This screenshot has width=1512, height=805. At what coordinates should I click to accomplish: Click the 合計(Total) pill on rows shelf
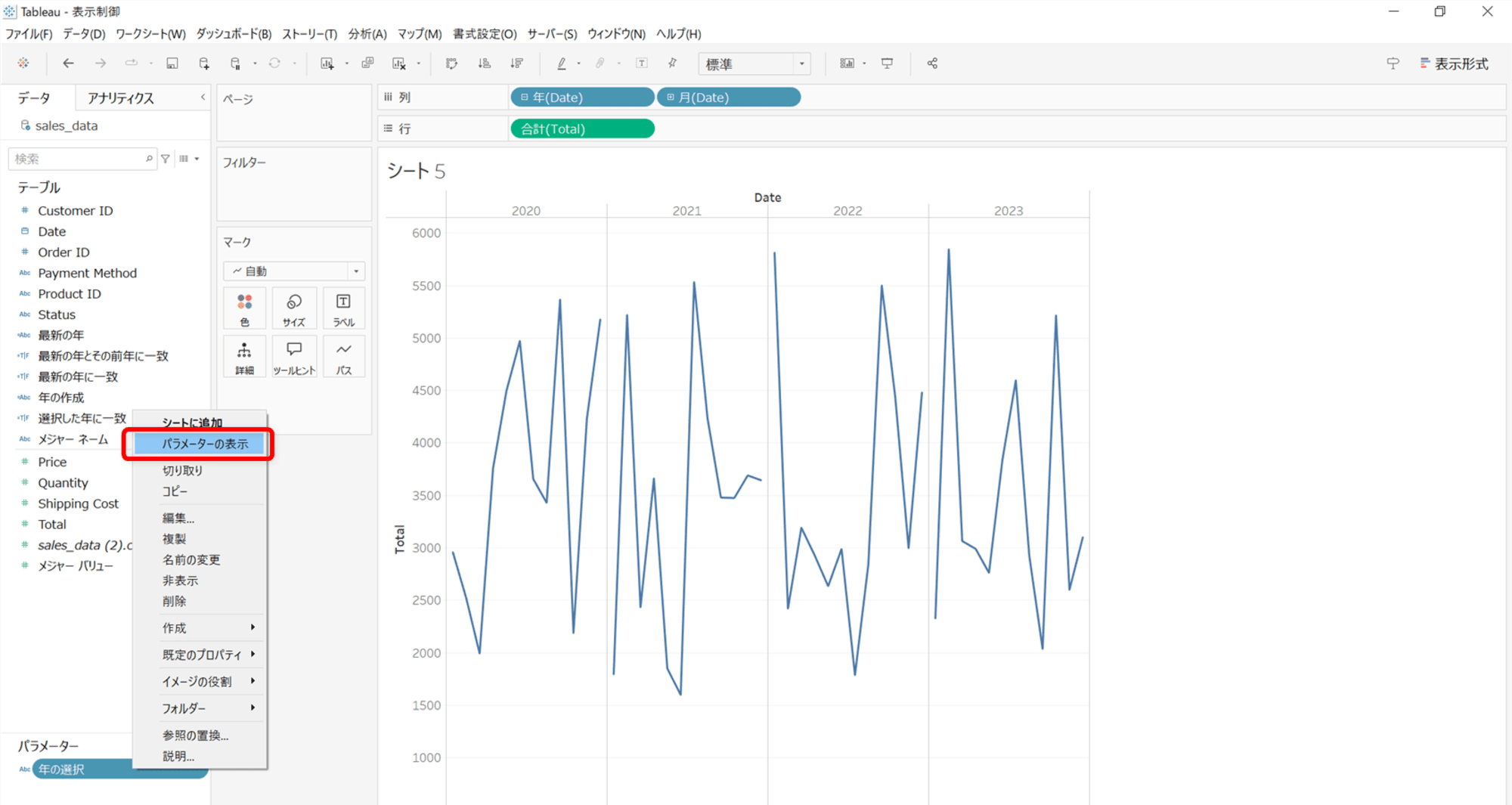(x=582, y=128)
